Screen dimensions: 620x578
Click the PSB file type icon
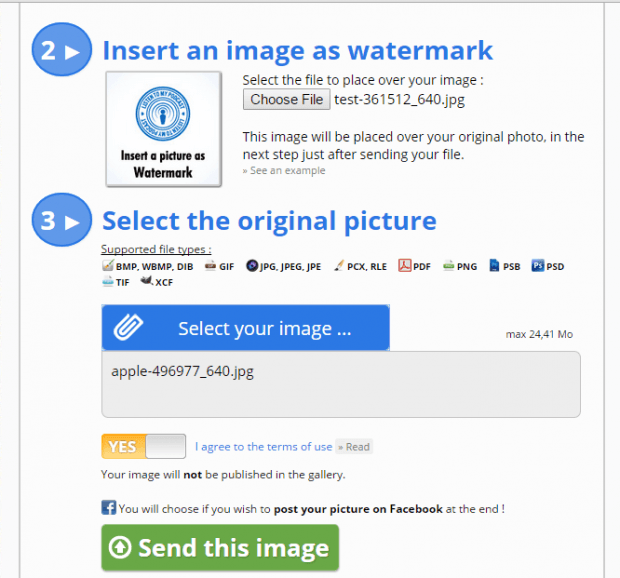tap(494, 265)
